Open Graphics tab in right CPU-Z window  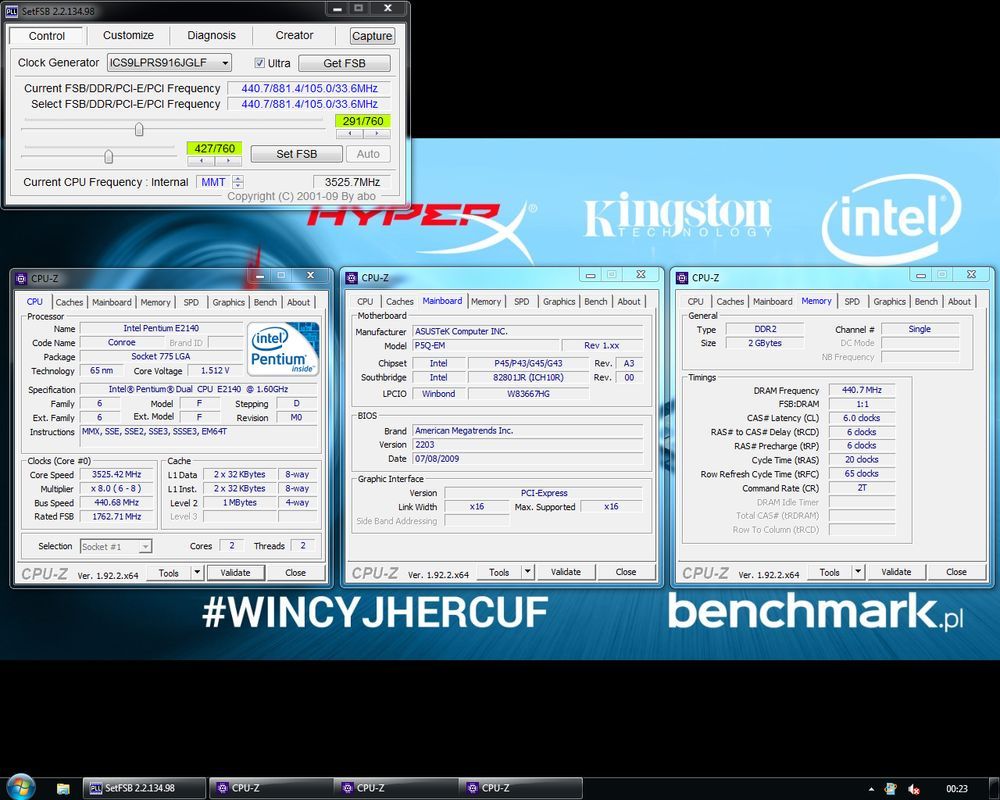point(889,302)
